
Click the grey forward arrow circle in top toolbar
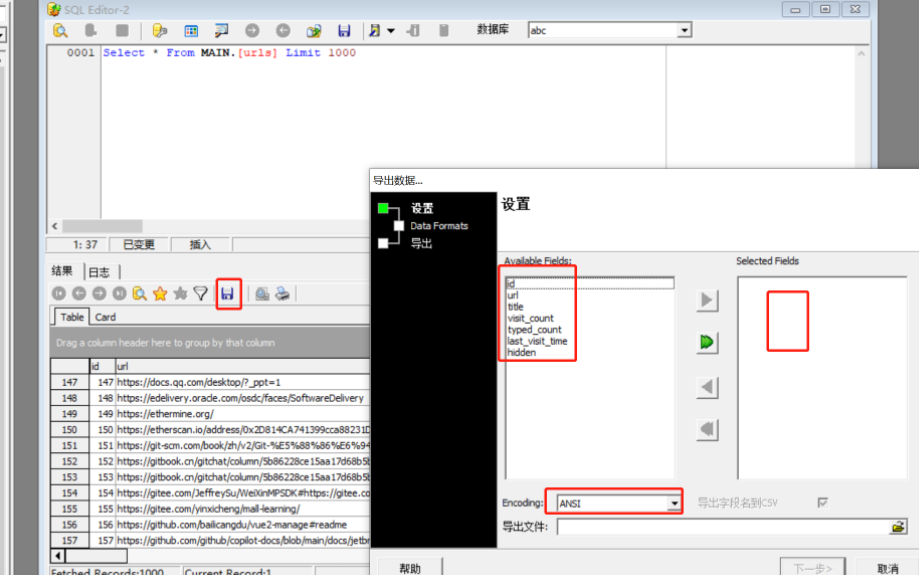(252, 30)
